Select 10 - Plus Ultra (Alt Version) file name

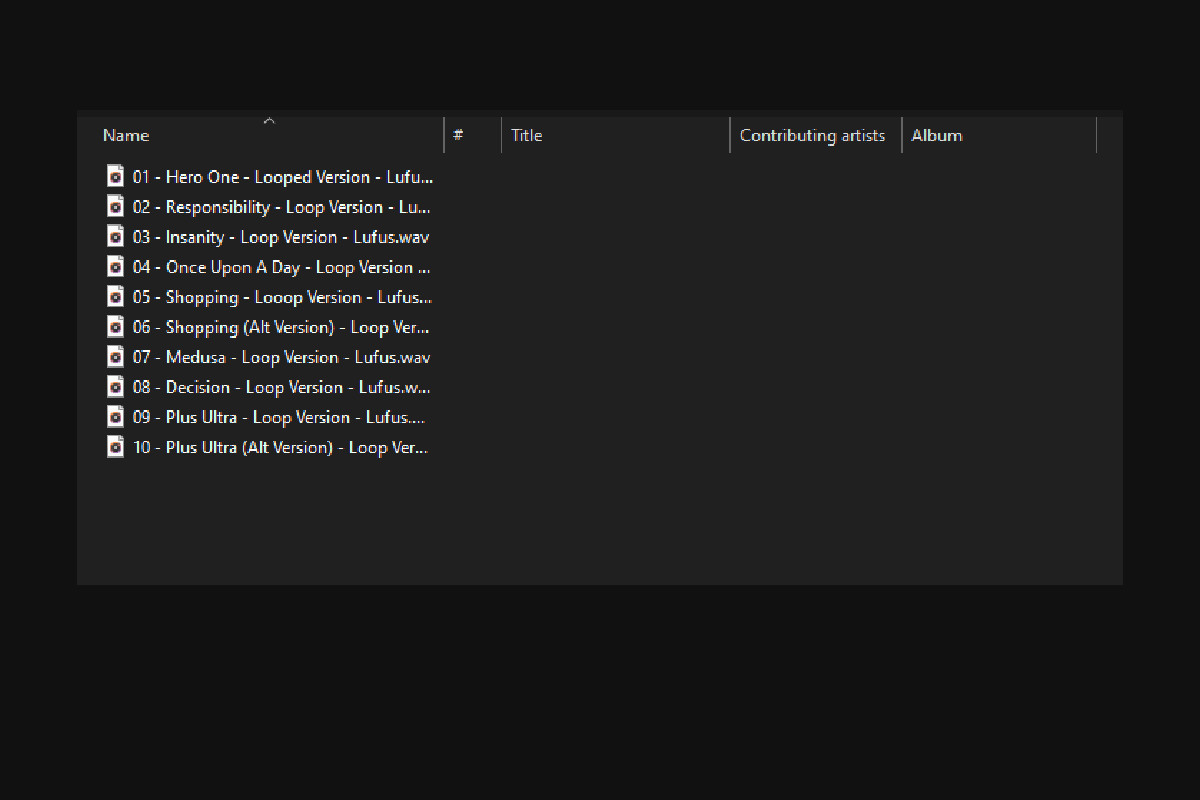(280, 447)
